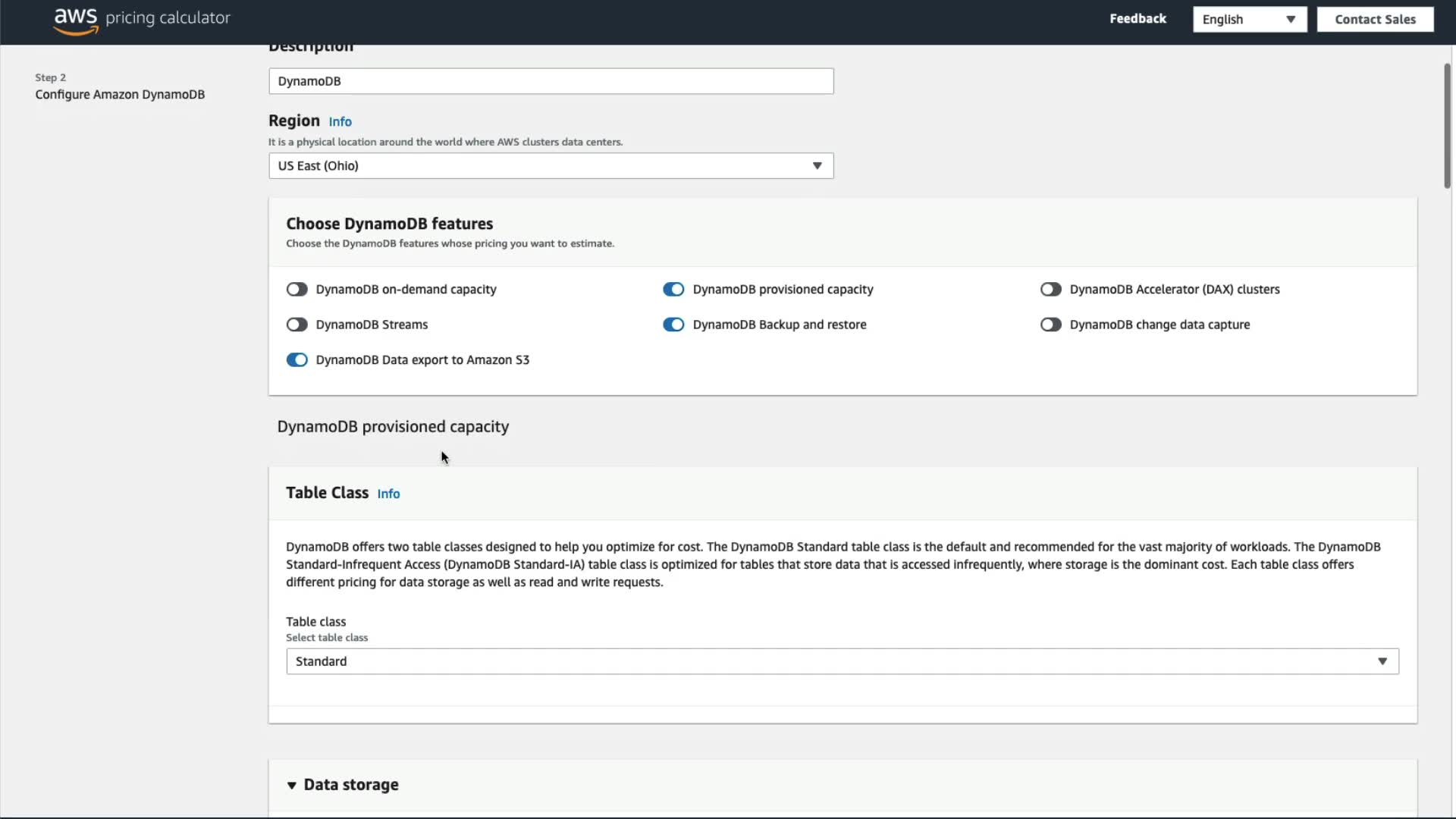Screen dimensions: 1456x819
Task: Open the US East (Ohio) region dropdown
Action: pyautogui.click(x=551, y=166)
